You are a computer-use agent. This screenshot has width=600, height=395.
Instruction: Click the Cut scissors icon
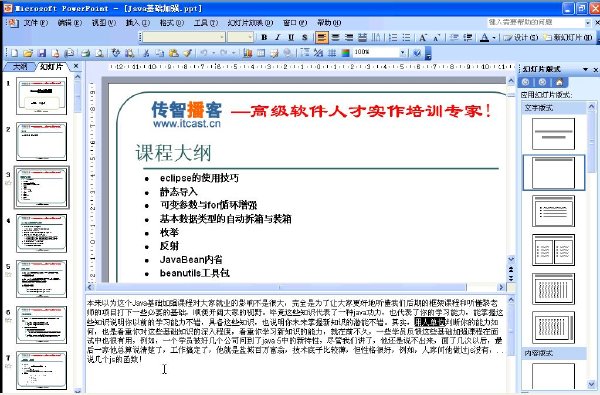pyautogui.click(x=146, y=53)
